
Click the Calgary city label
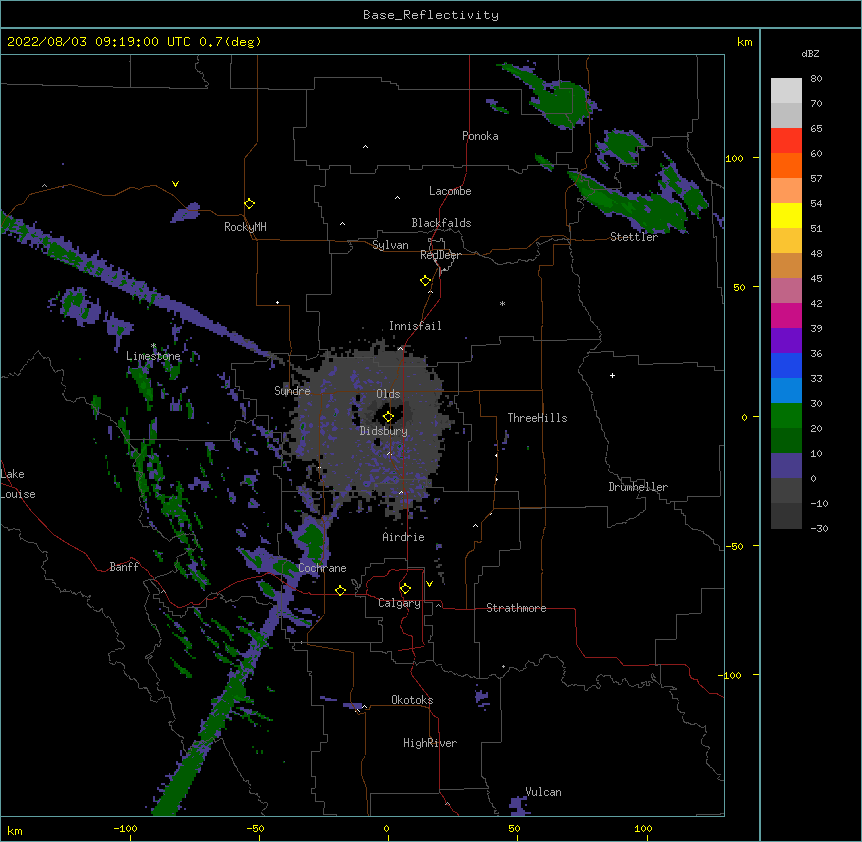(x=399, y=603)
